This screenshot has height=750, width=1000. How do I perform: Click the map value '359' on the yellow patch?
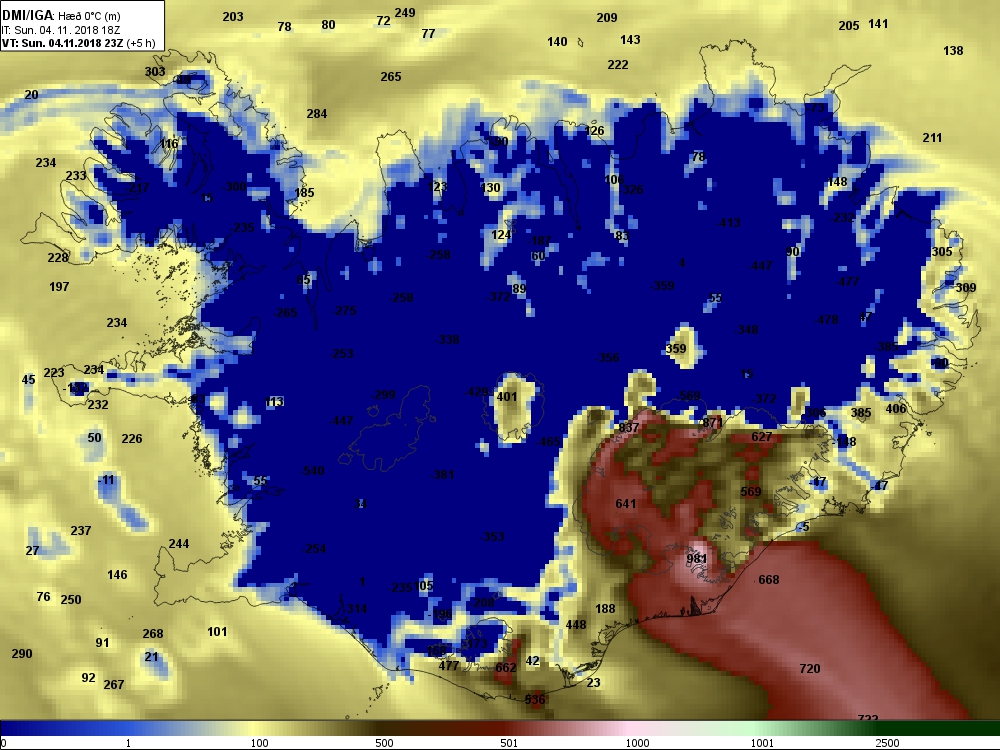(x=675, y=349)
